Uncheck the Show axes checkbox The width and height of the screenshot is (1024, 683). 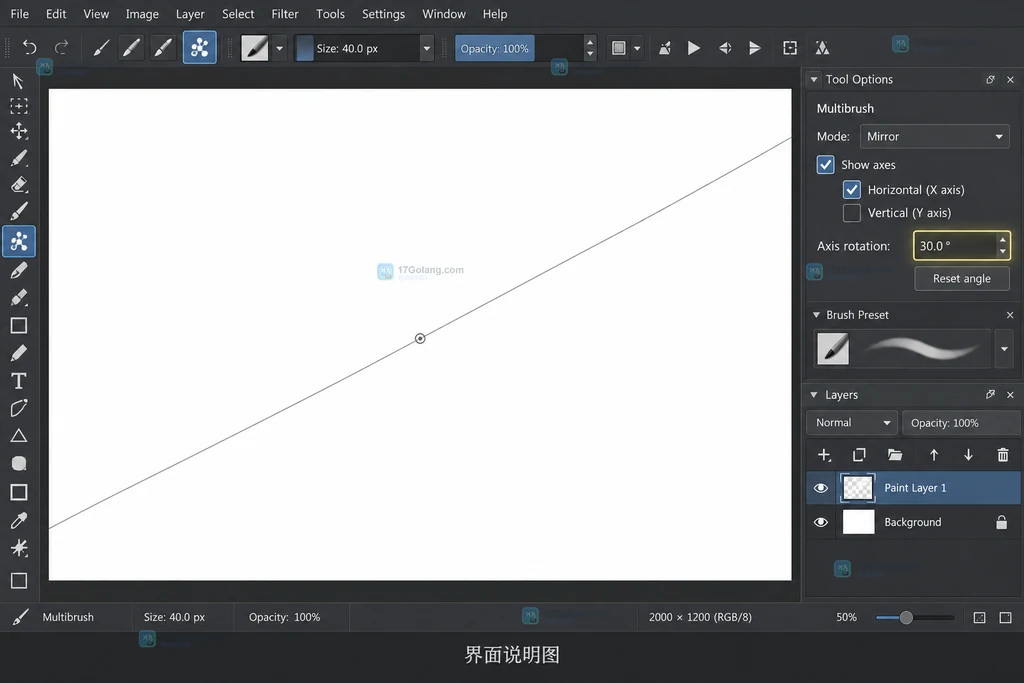(825, 165)
